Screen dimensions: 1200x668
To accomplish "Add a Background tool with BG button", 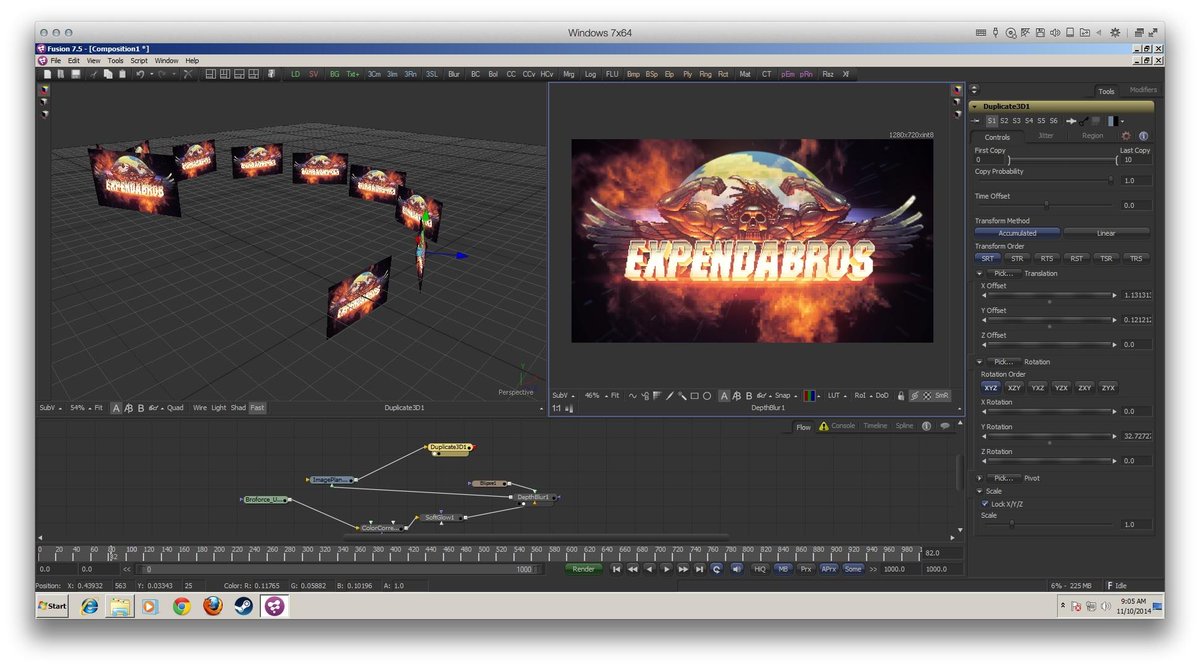I will [x=334, y=74].
